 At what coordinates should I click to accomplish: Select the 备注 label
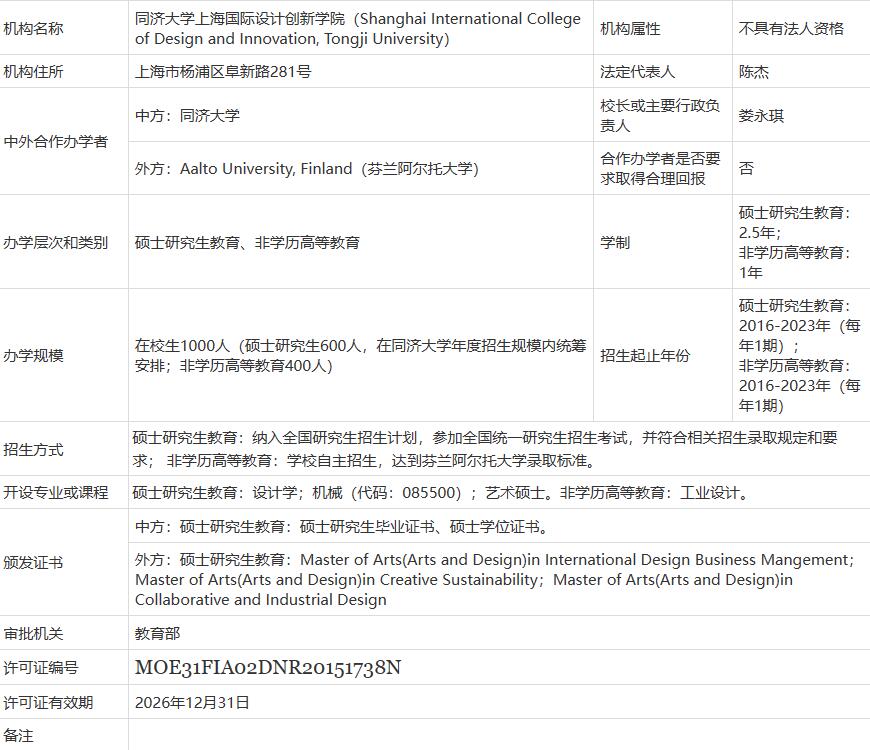18,736
